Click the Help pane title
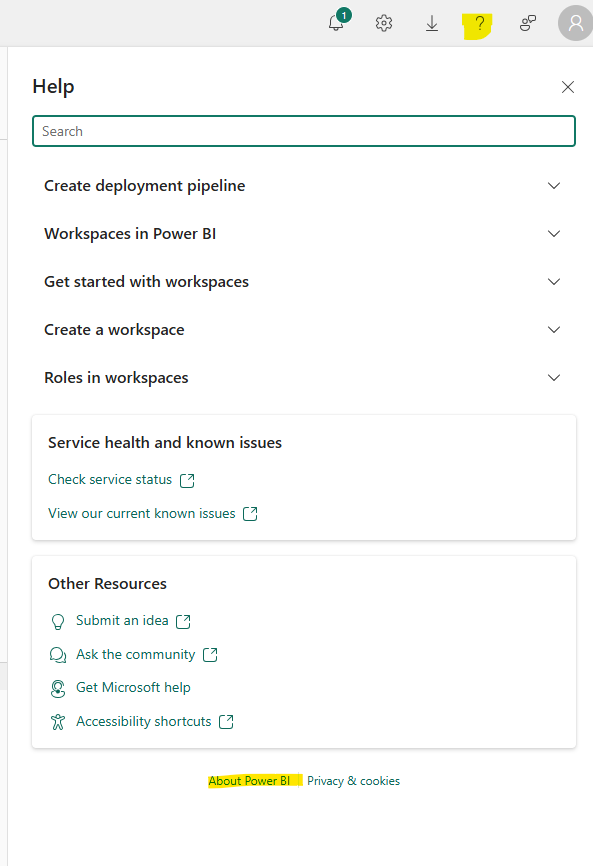This screenshot has height=866, width=593. tap(54, 87)
